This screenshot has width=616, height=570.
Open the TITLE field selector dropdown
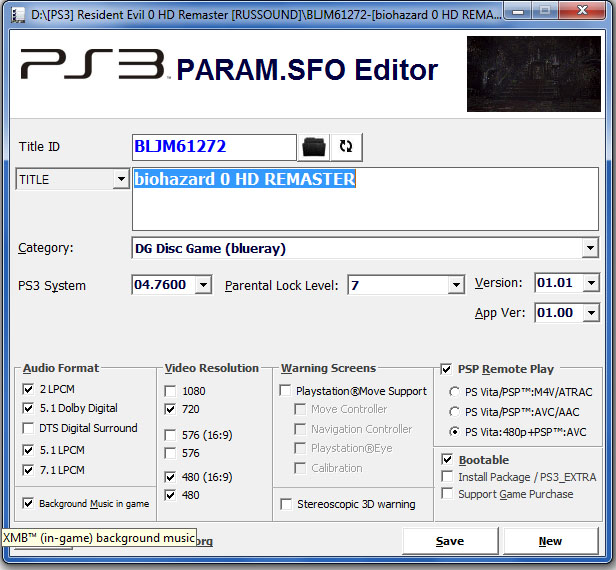pyautogui.click(x=120, y=180)
